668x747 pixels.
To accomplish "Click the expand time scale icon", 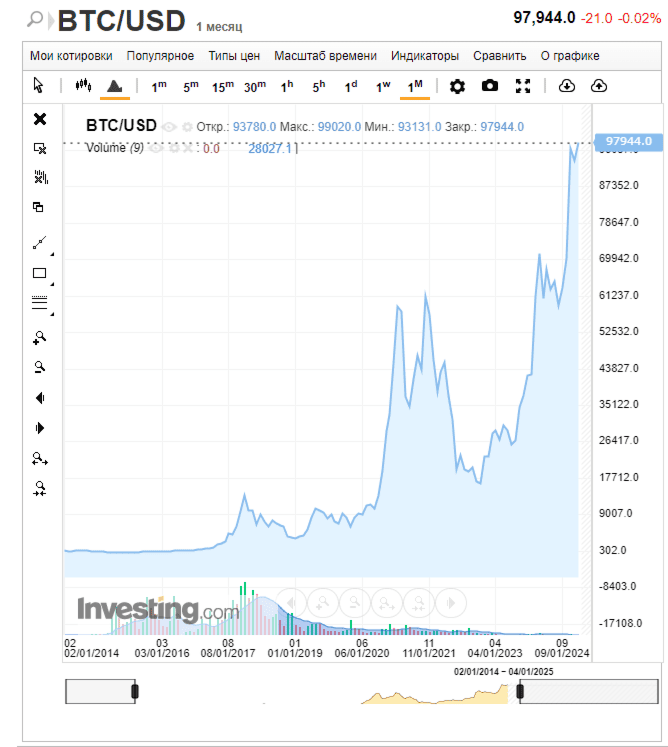I will (40, 459).
